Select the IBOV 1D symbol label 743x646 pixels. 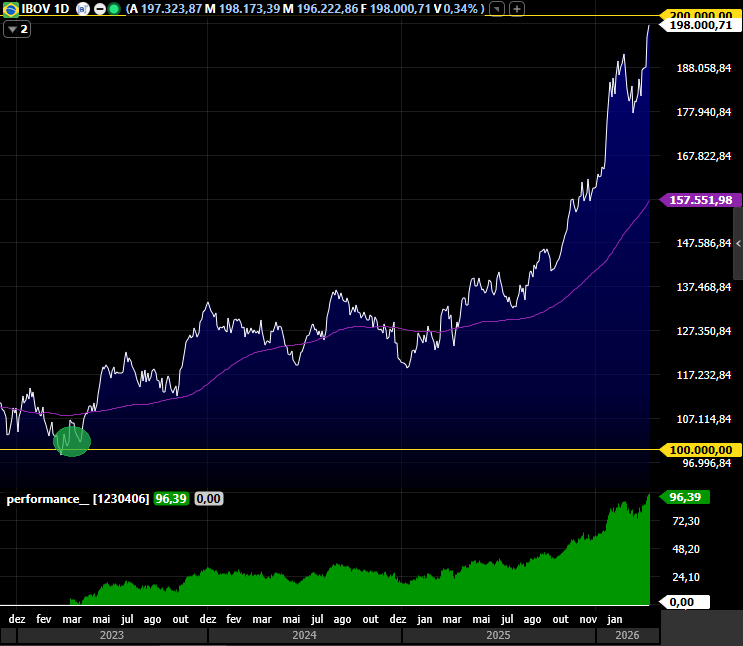pos(45,9)
